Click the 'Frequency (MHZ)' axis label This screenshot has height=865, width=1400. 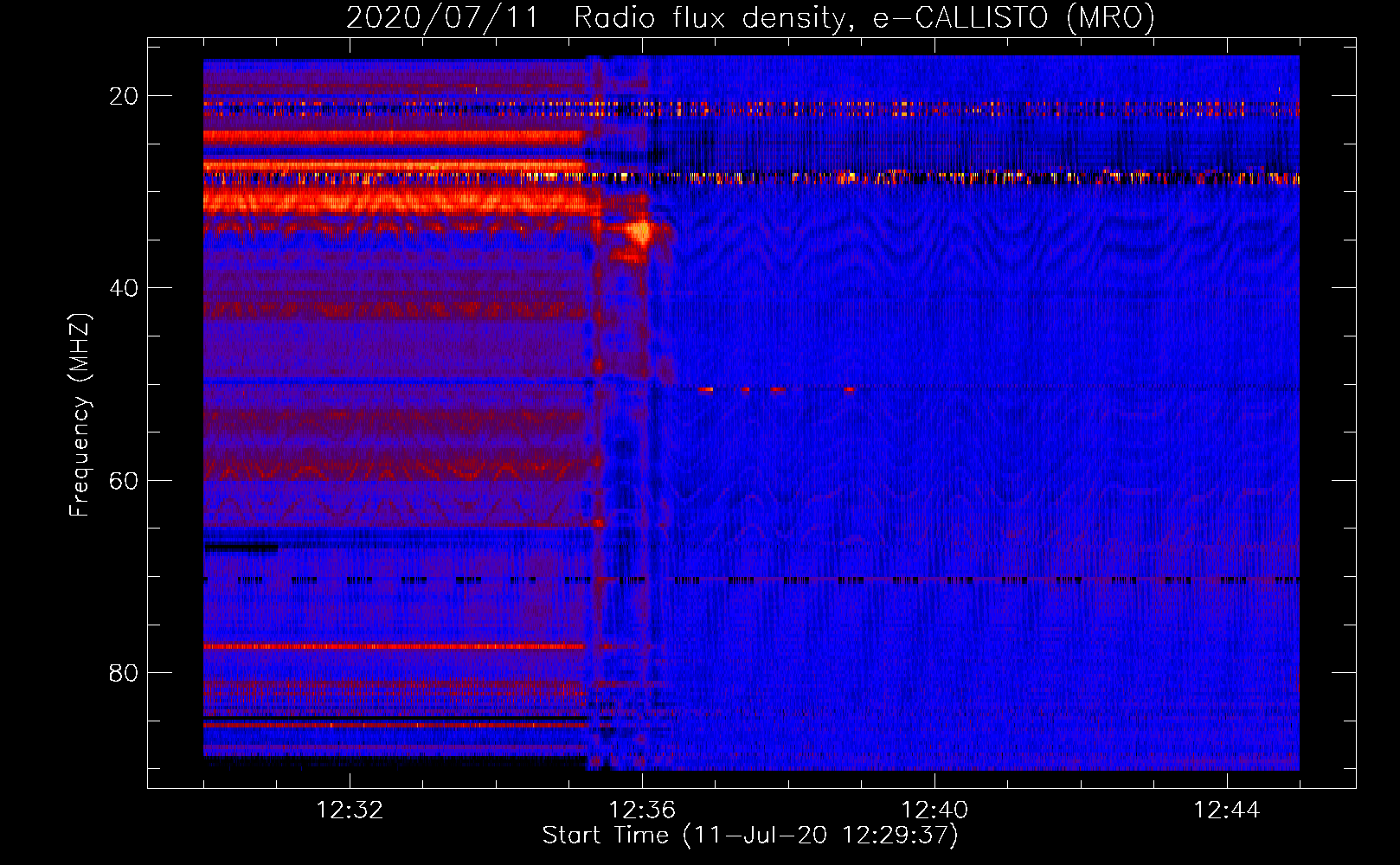(x=80, y=414)
